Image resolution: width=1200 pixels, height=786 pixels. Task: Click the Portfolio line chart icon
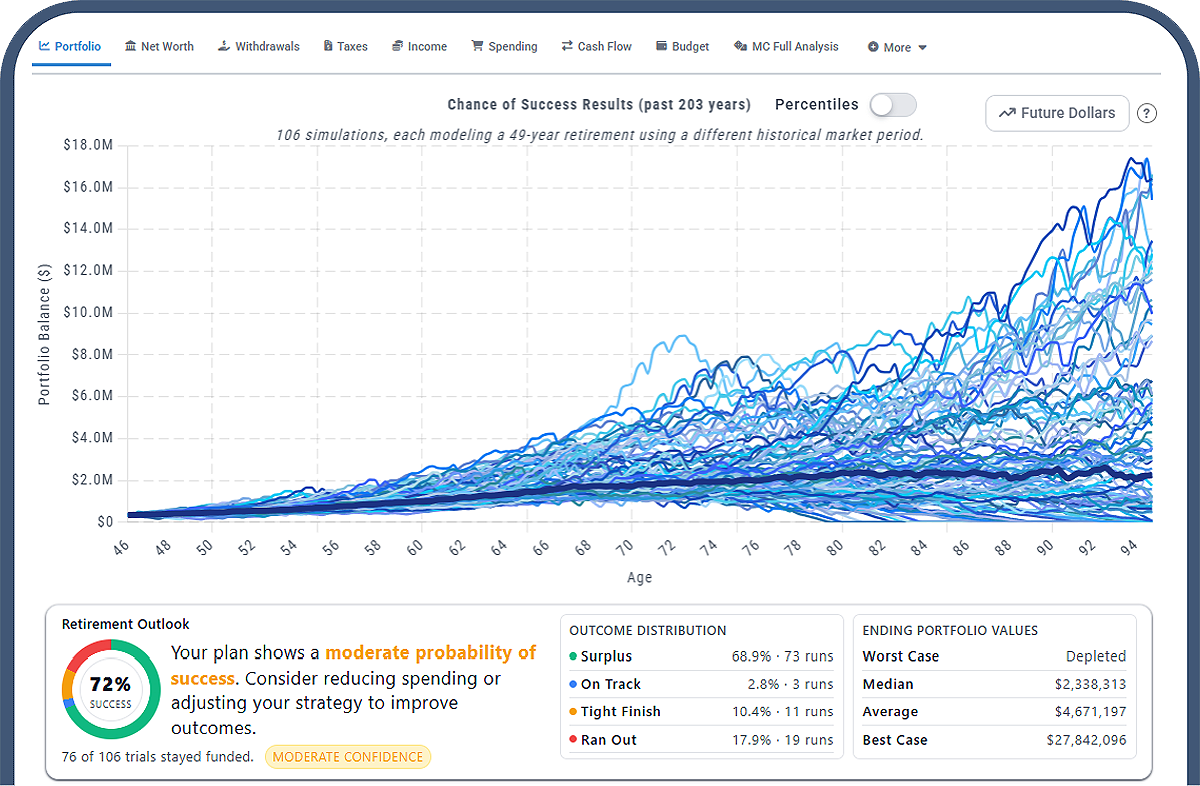pos(46,46)
